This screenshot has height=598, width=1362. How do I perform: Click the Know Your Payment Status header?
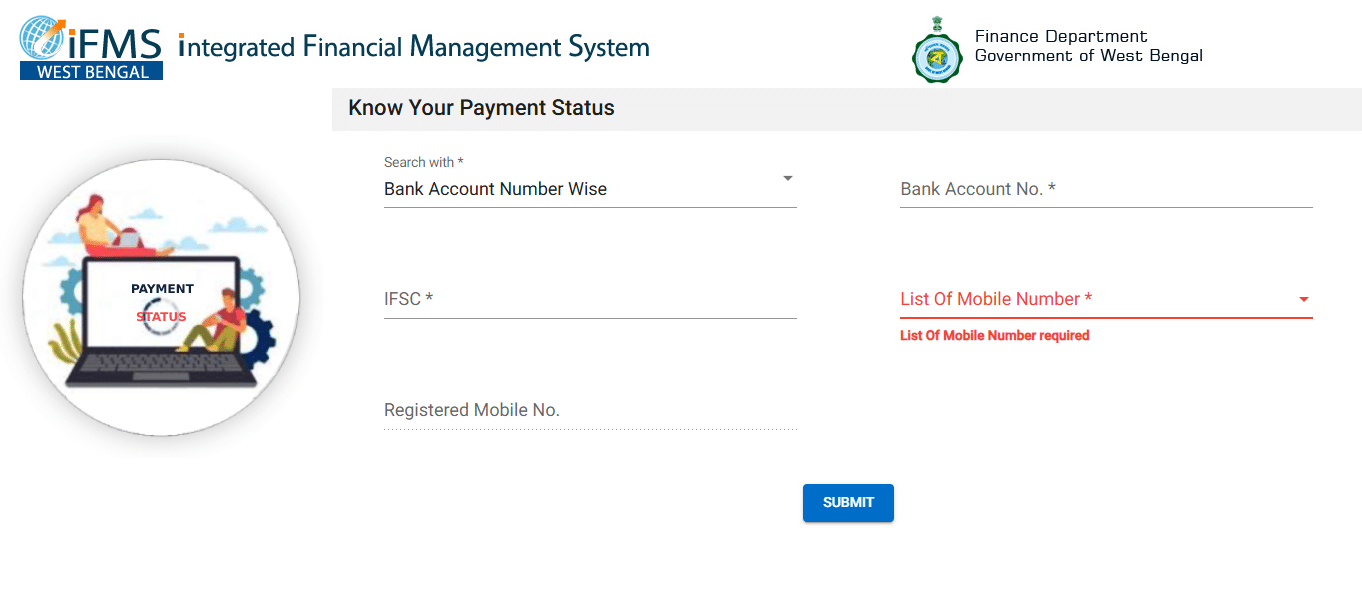point(481,107)
